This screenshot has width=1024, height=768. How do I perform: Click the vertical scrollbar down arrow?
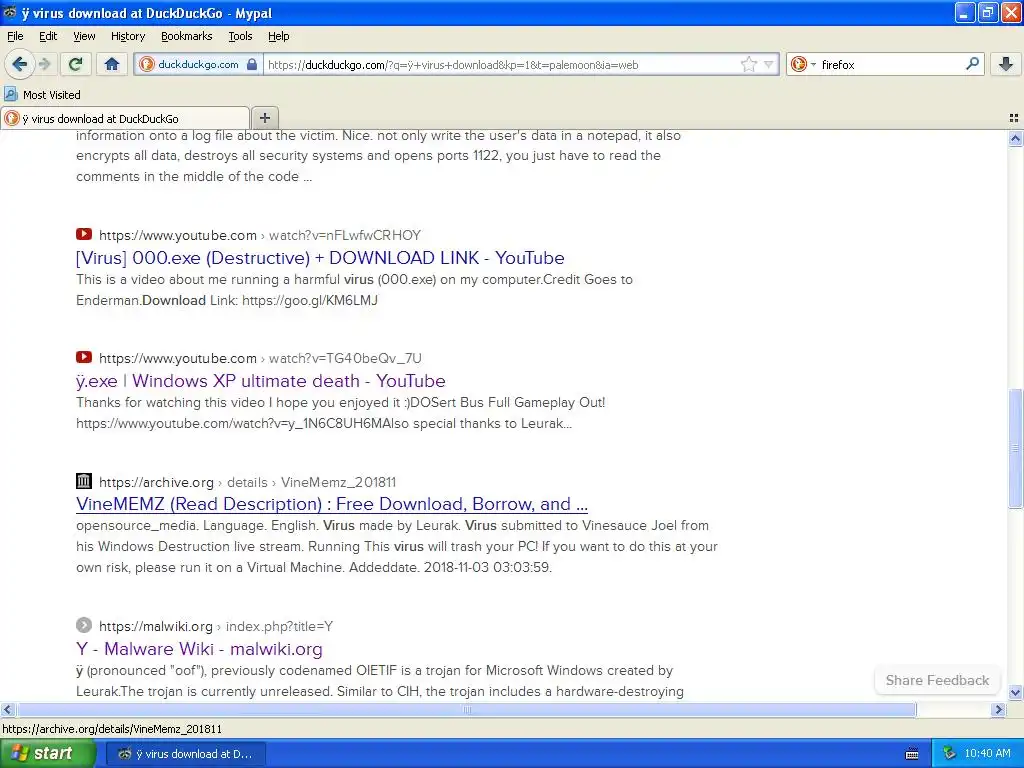click(1015, 692)
